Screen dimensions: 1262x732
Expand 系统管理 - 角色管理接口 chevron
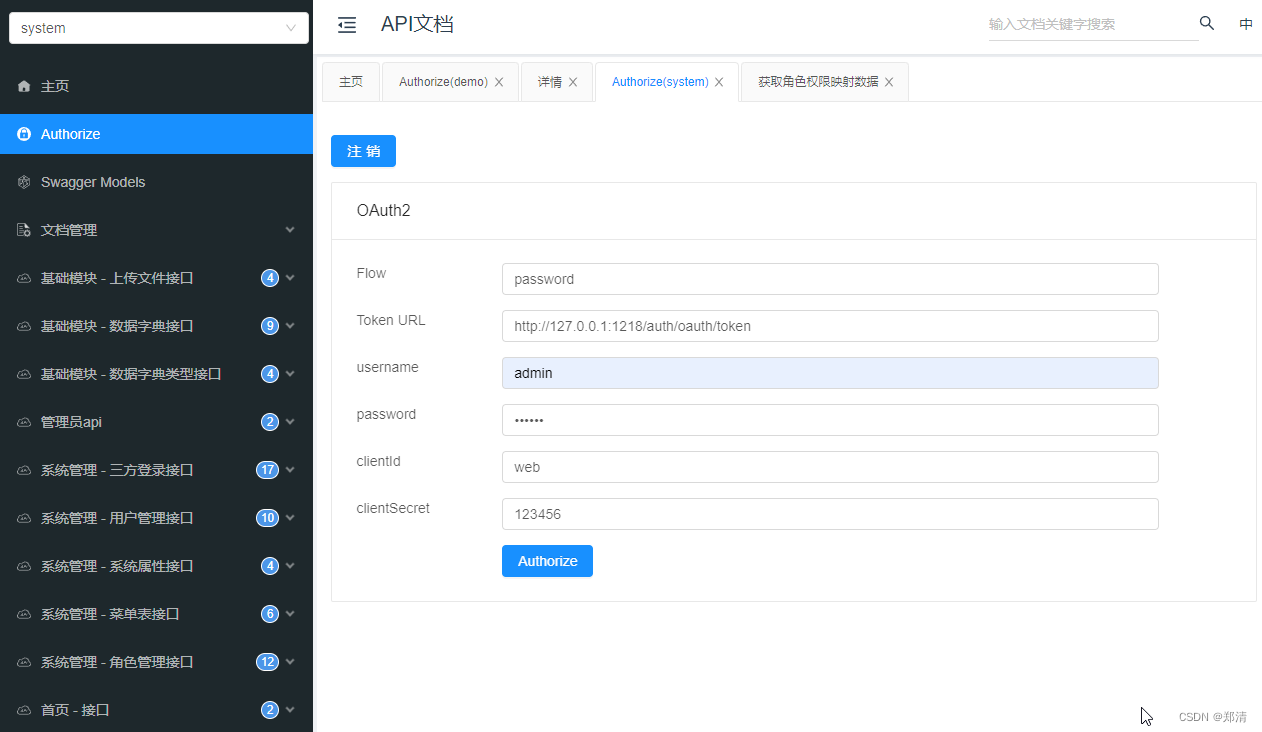pos(290,662)
